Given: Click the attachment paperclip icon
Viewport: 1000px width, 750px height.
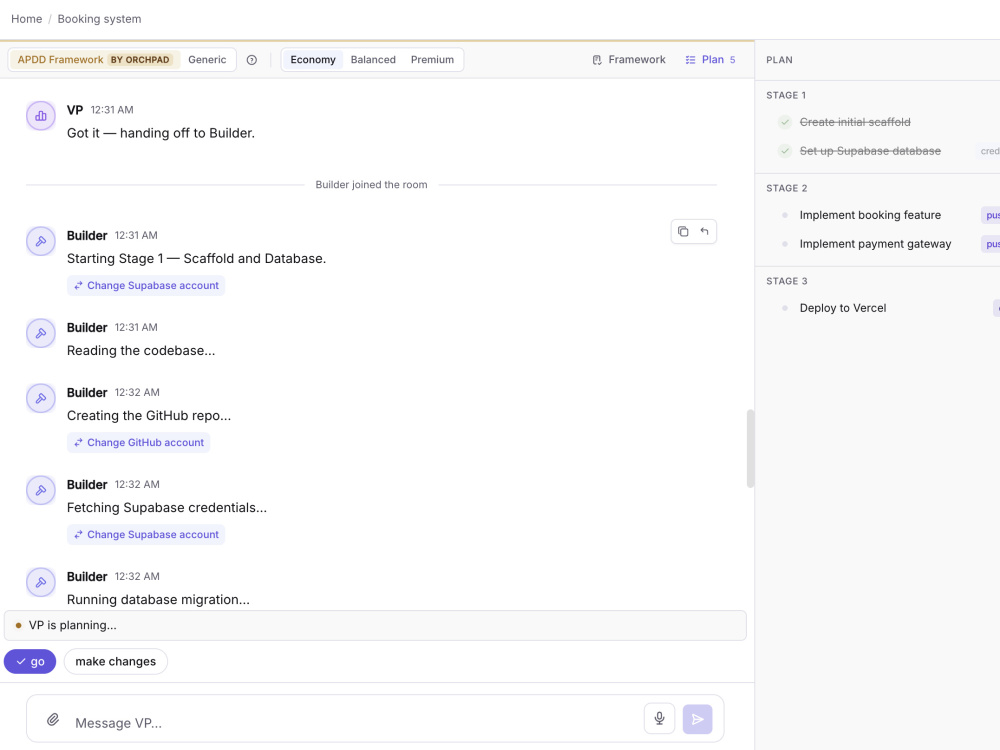Looking at the screenshot, I should pos(53,720).
